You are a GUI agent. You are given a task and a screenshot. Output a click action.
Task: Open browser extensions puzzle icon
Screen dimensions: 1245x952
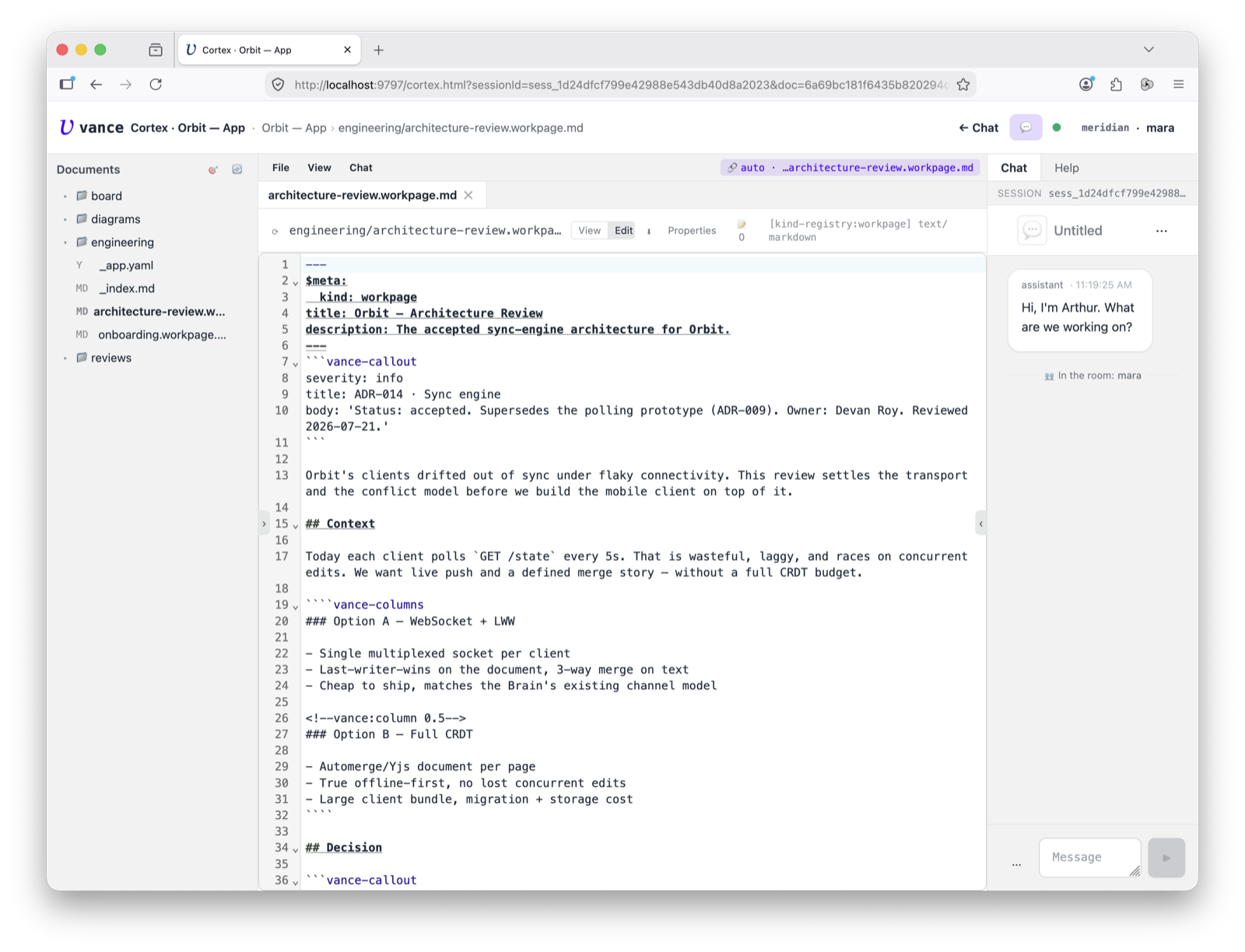[1116, 84]
